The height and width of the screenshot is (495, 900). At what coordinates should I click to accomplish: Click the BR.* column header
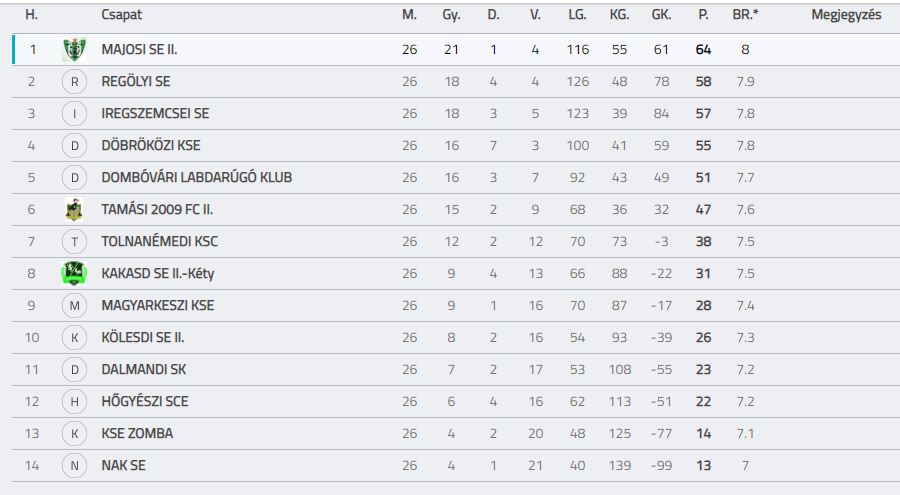pyautogui.click(x=745, y=15)
